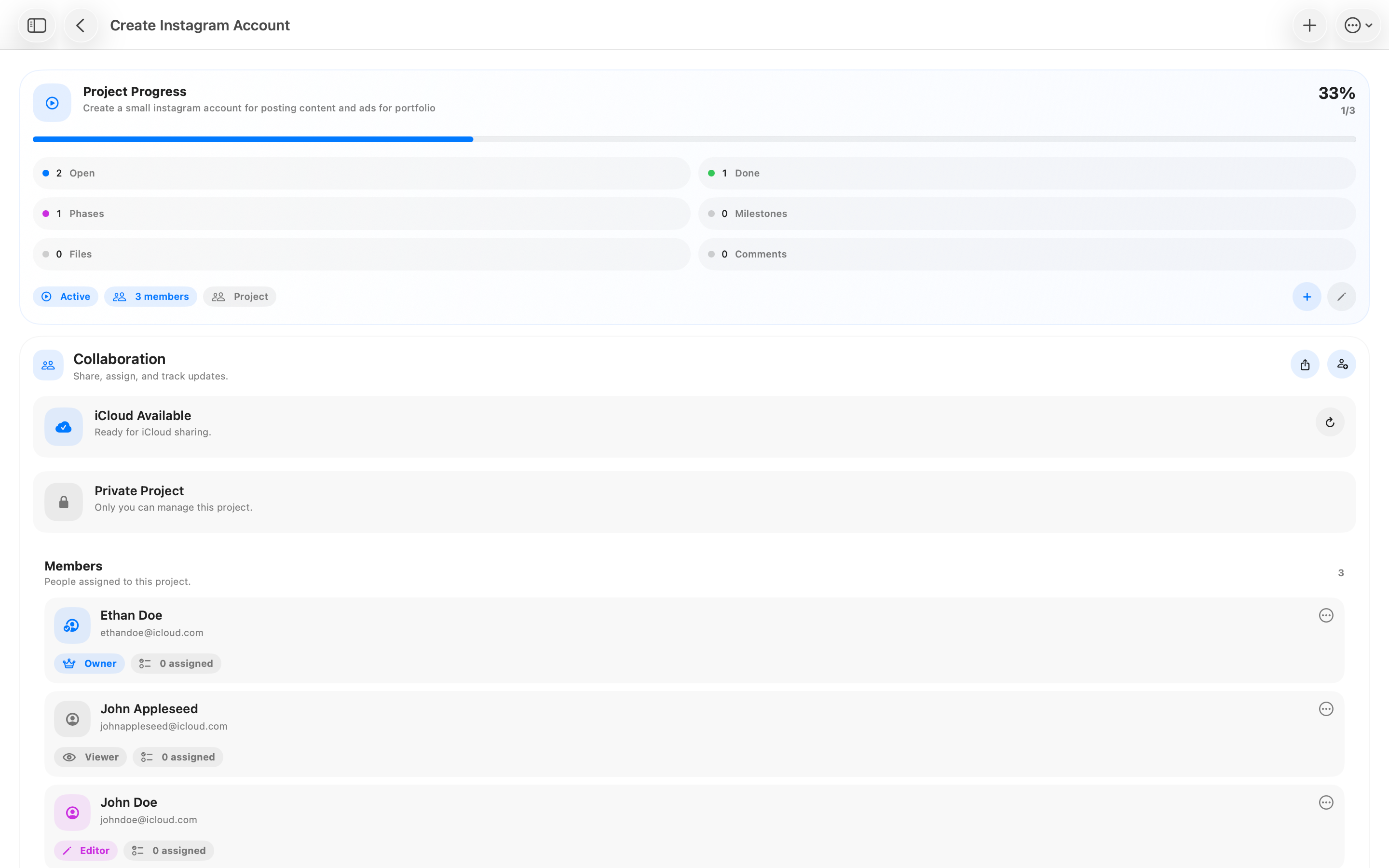Select the 0 Milestones stat row

tap(1027, 214)
